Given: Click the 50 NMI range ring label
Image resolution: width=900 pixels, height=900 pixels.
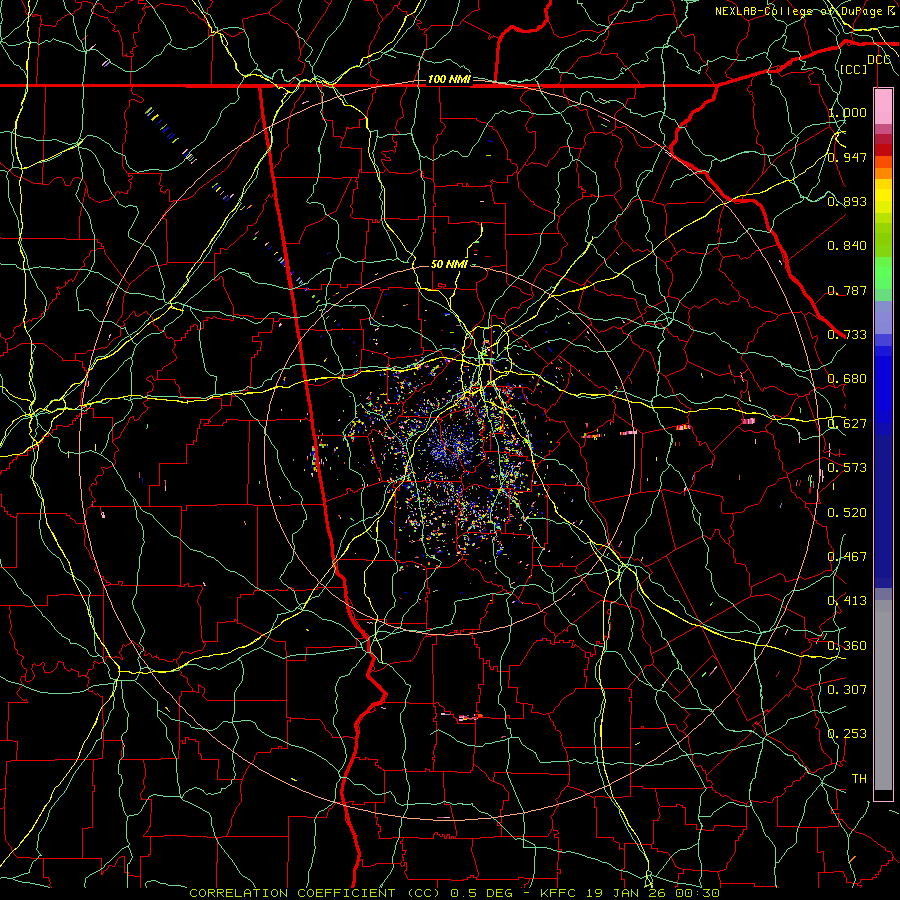Looking at the screenshot, I should click(449, 264).
